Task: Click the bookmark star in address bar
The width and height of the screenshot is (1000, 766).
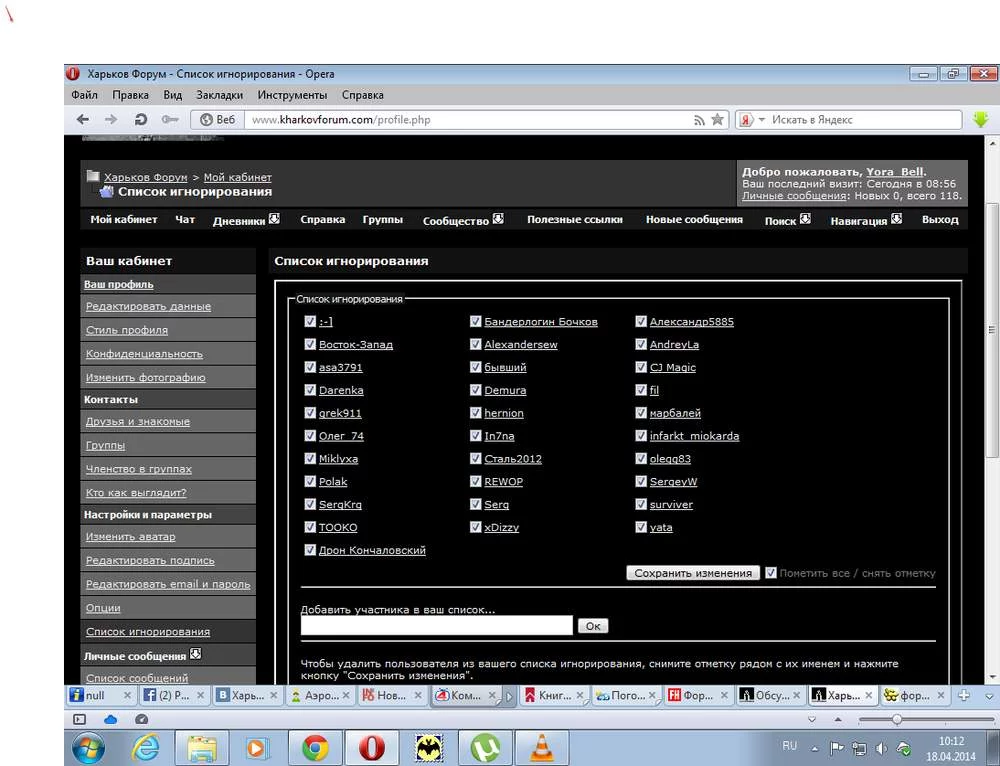Action: pos(717,119)
